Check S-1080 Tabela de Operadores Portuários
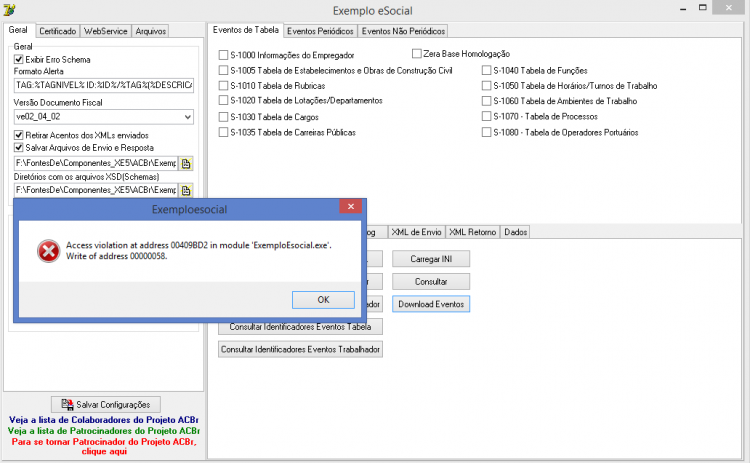750x463 pixels. coord(486,132)
